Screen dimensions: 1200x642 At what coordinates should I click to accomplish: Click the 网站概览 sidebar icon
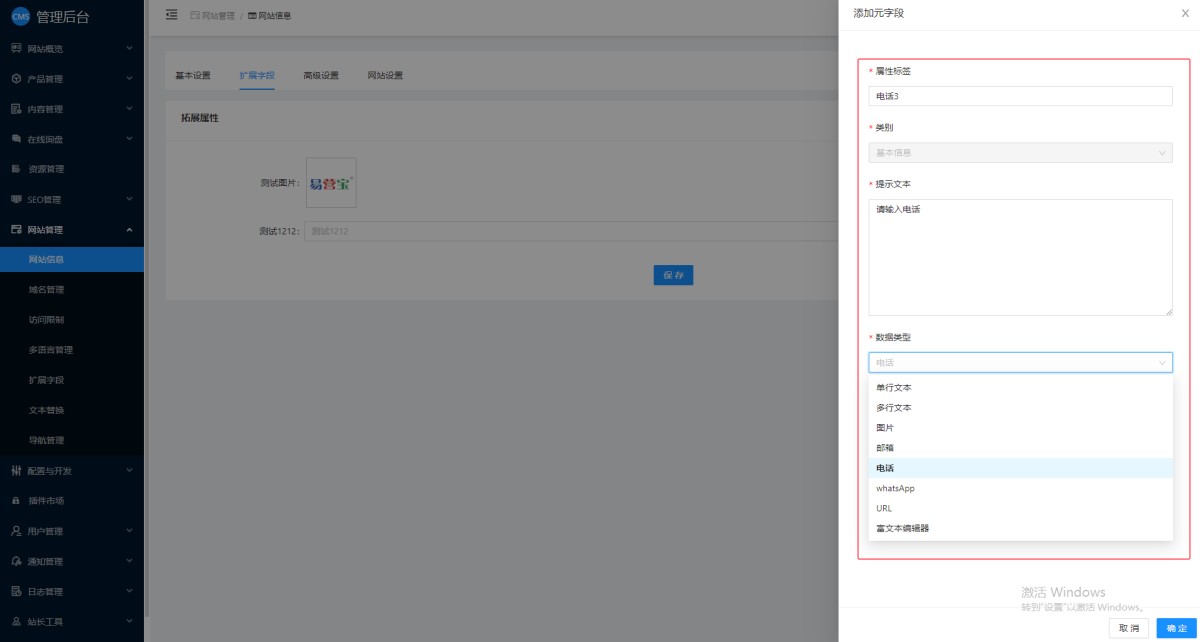(x=16, y=48)
